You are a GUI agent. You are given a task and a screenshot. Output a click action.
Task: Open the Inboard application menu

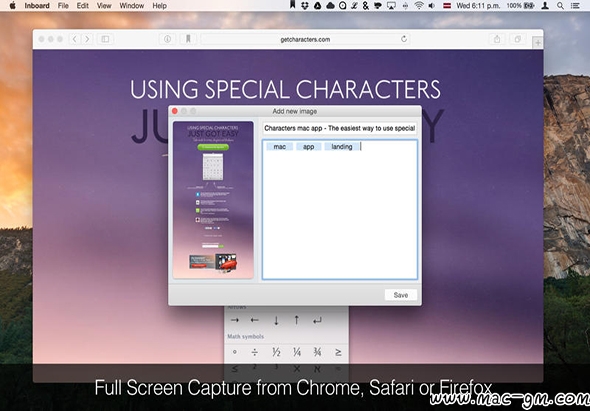click(x=37, y=6)
